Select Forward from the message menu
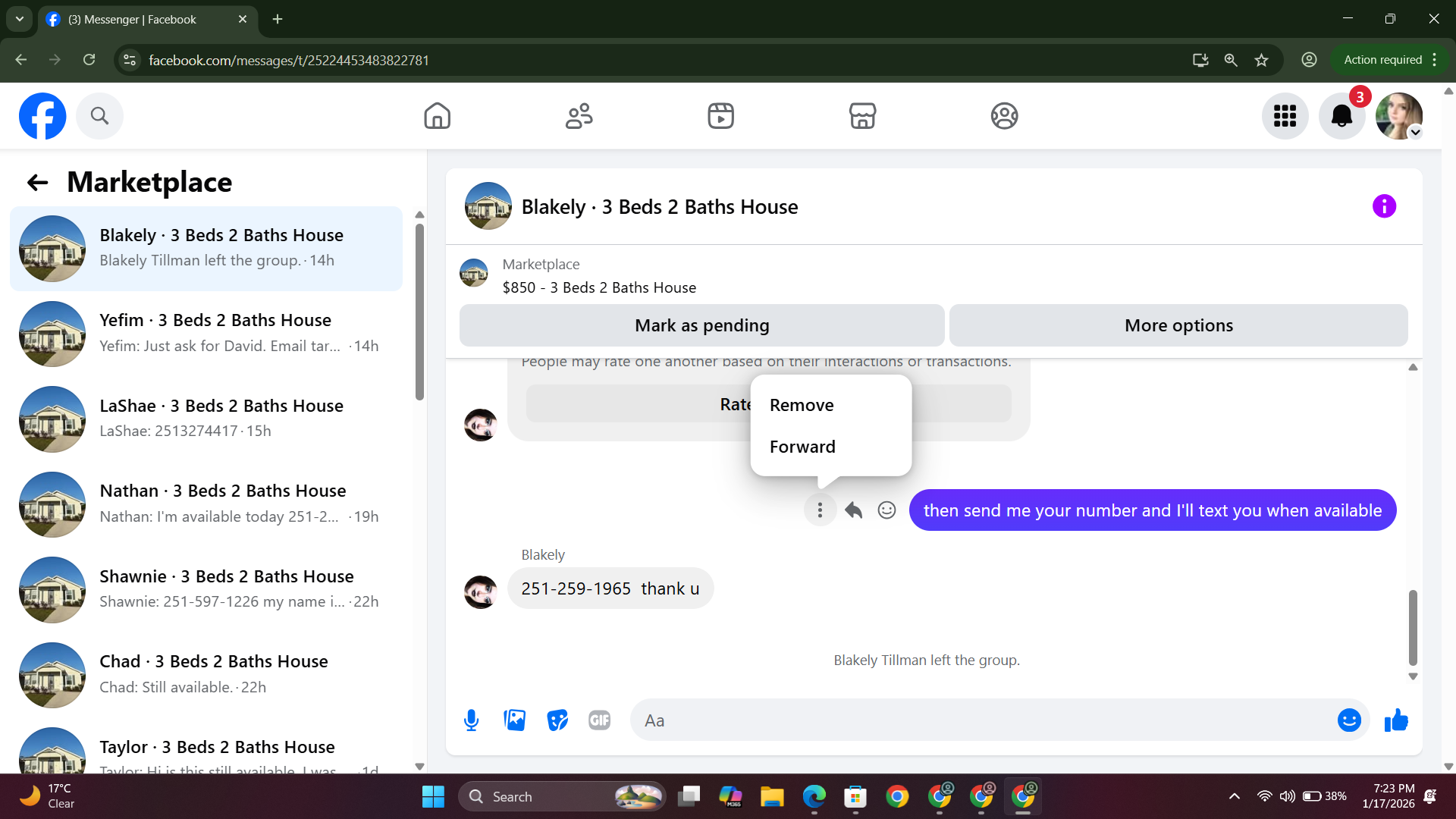 (802, 447)
